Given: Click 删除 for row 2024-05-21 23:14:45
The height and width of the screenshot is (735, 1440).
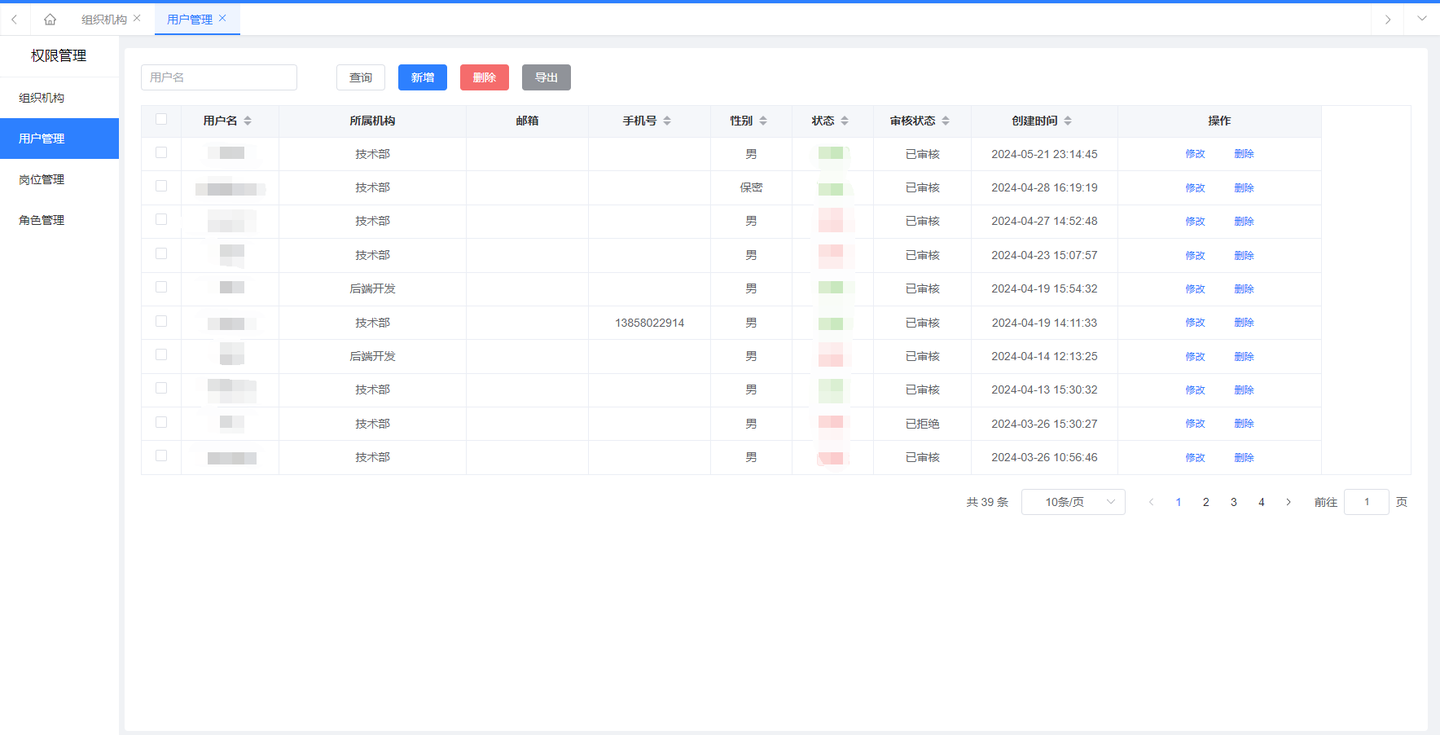Looking at the screenshot, I should tap(1244, 154).
